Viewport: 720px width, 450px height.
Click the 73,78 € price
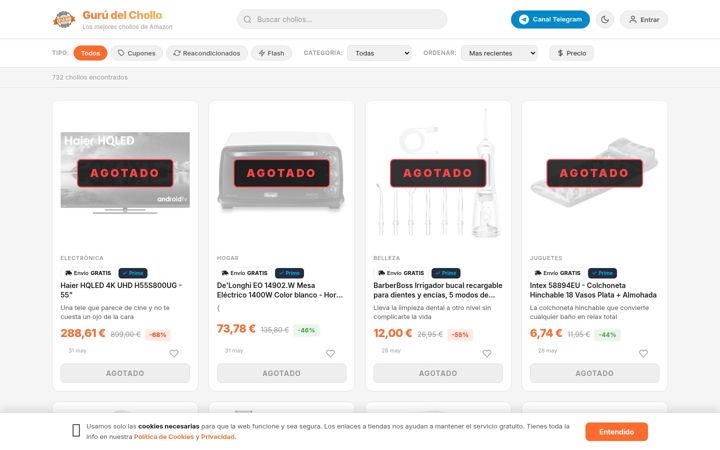click(x=236, y=329)
